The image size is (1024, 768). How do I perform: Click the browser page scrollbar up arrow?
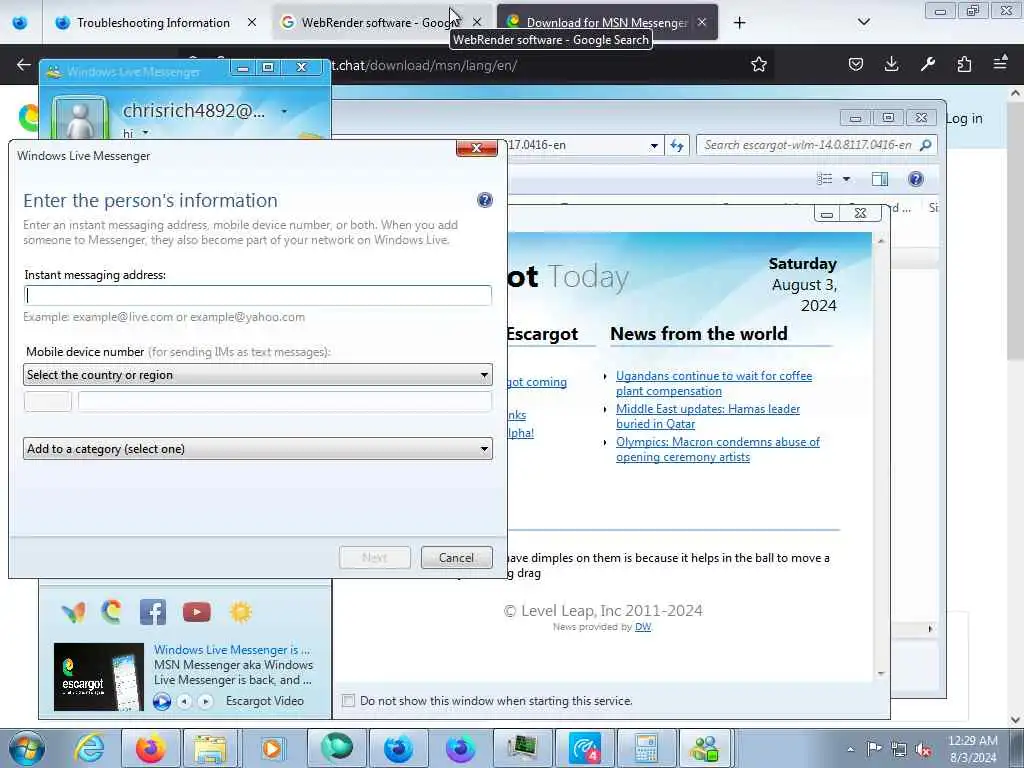[x=1016, y=93]
